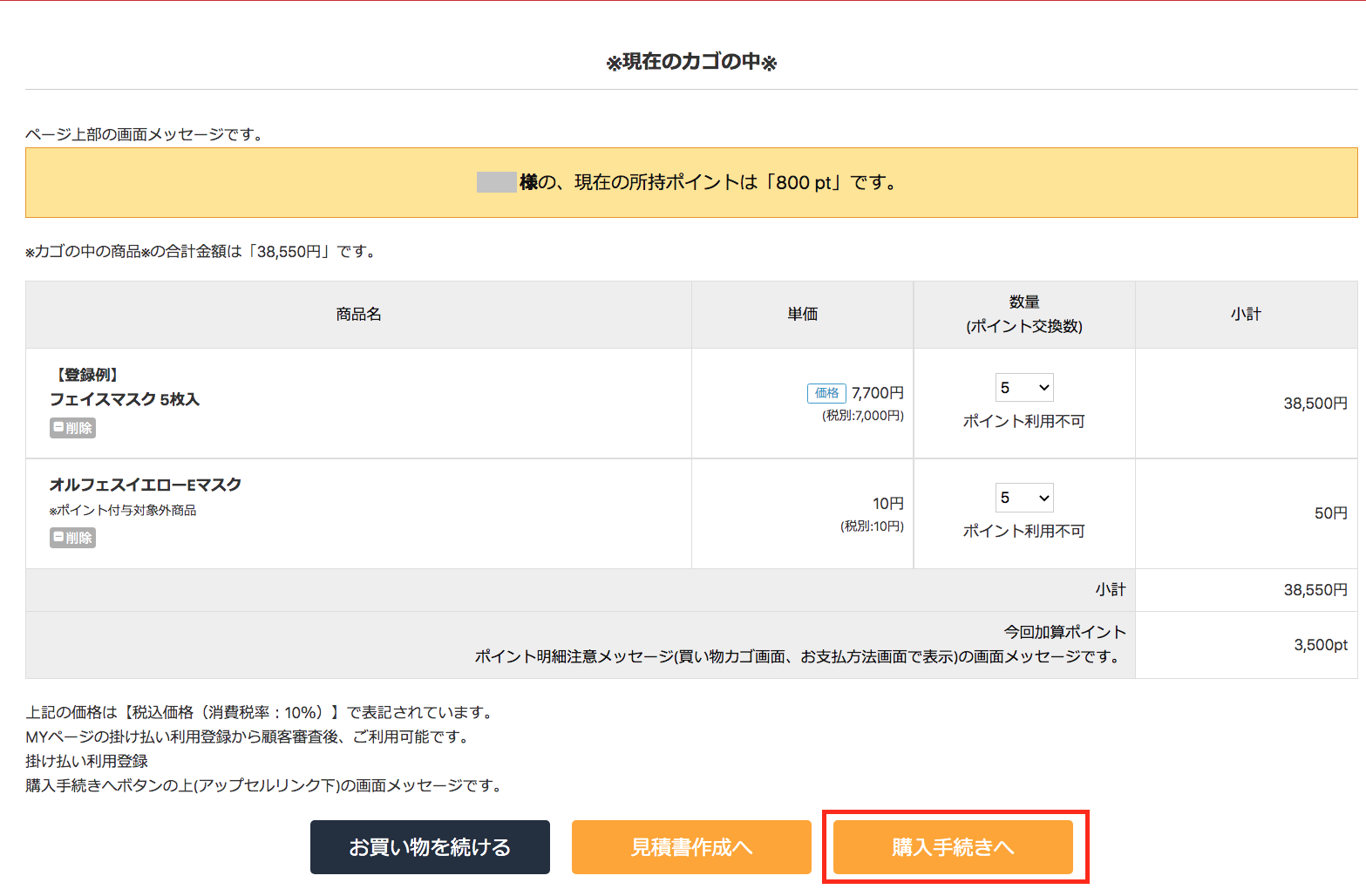Open the フェイスマスク 5枚入 product name
This screenshot has width=1366, height=896.
click(x=125, y=399)
